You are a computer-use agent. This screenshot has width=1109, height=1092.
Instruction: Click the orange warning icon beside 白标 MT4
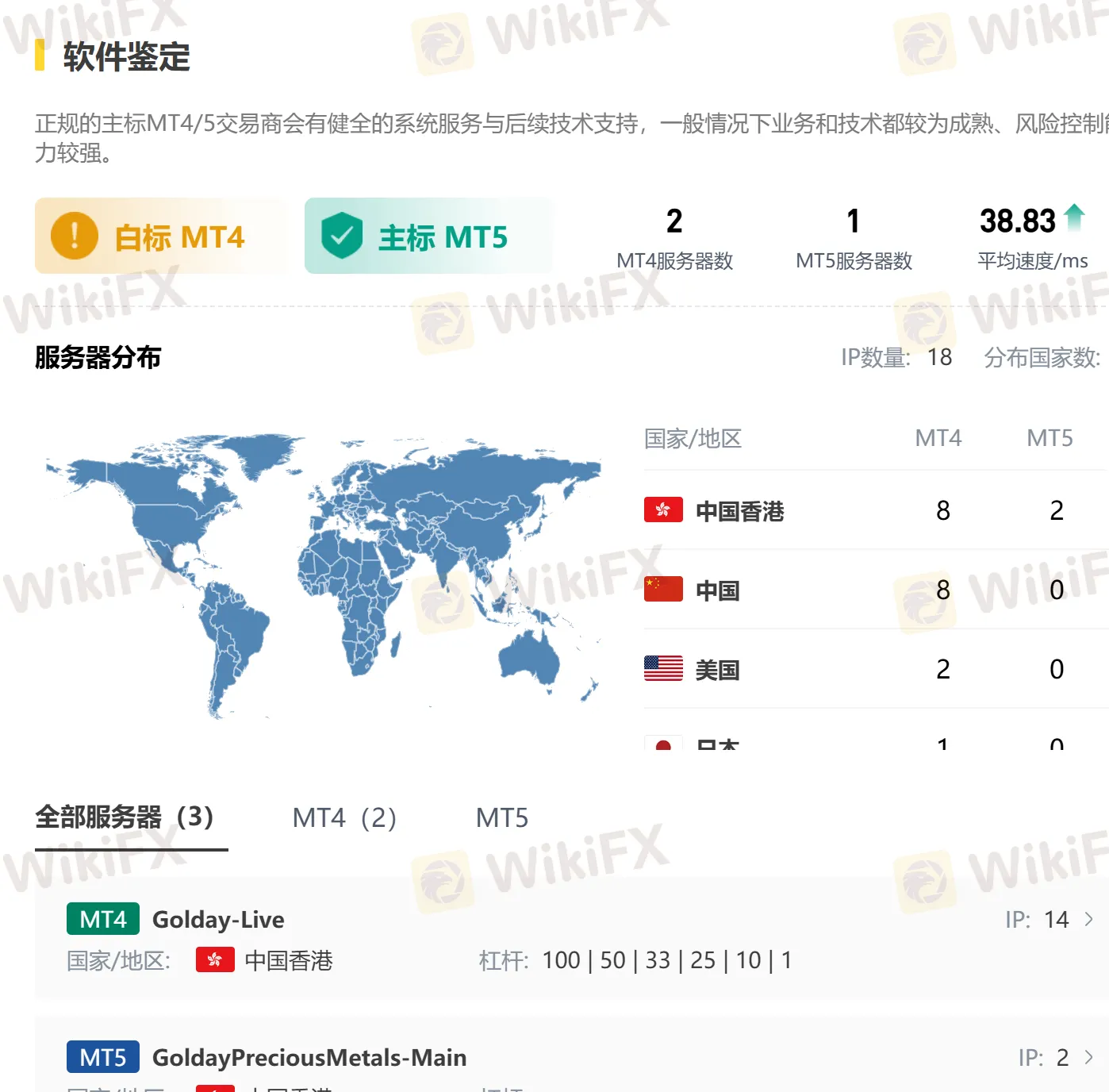[x=74, y=236]
